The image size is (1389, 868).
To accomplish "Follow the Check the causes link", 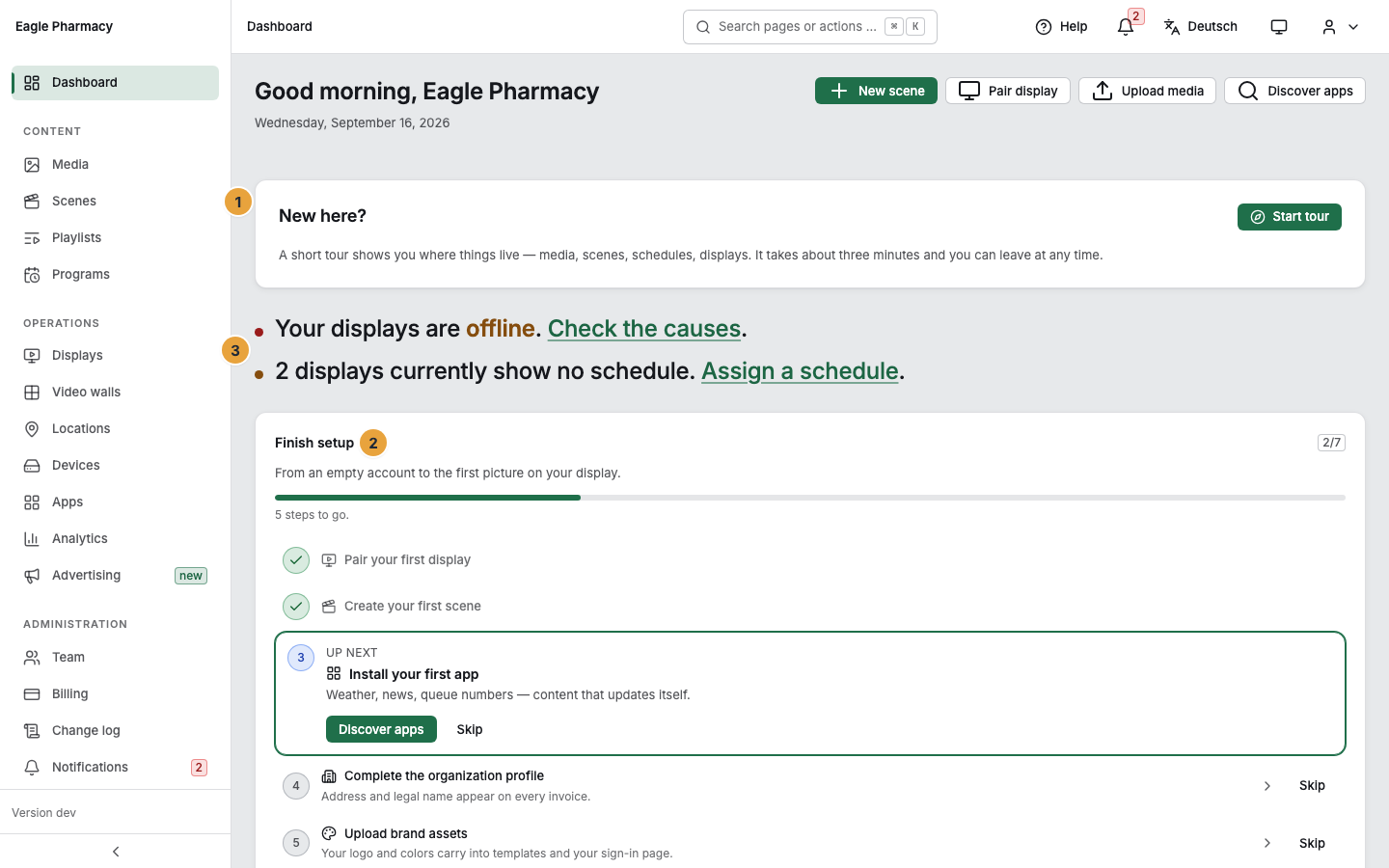I will click(x=644, y=329).
